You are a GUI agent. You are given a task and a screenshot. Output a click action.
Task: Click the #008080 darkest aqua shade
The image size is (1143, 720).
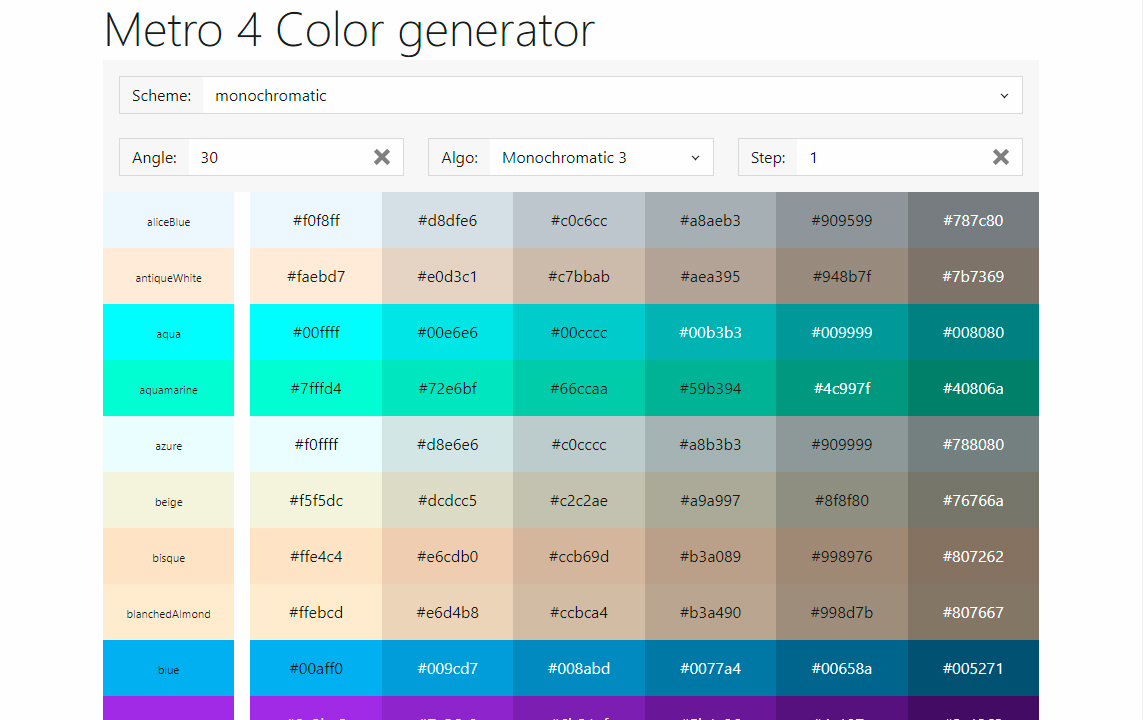tap(972, 332)
